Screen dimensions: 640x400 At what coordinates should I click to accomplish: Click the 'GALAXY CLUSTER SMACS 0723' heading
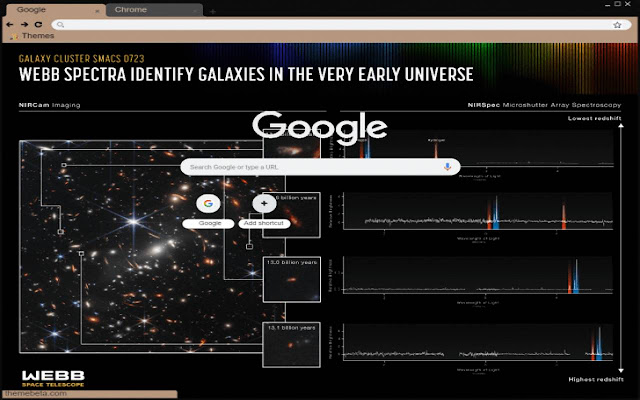point(82,58)
